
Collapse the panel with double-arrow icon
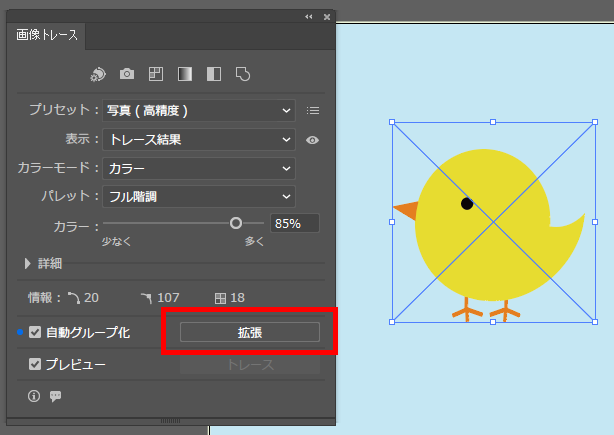[309, 17]
